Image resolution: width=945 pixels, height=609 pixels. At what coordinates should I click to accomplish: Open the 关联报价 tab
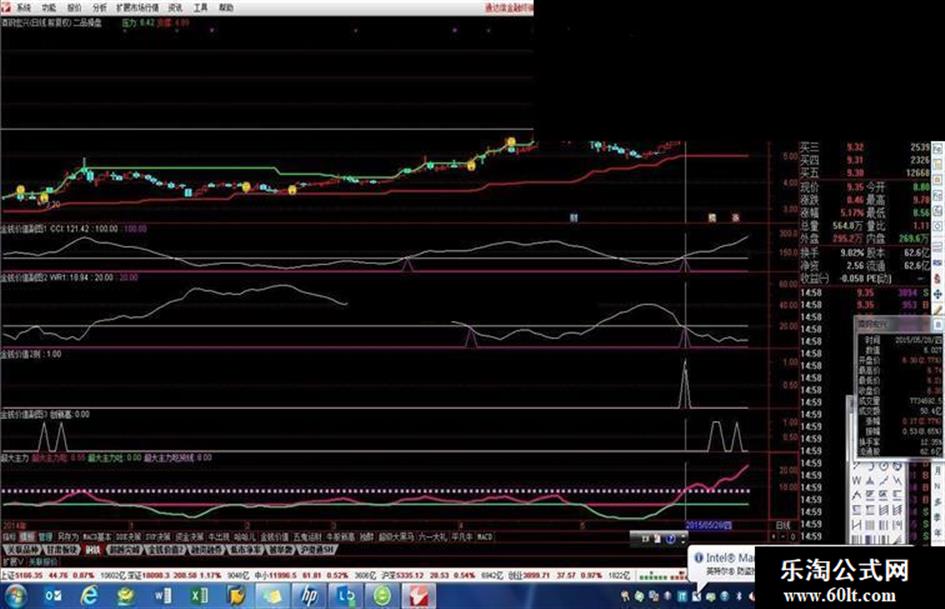click(x=43, y=562)
